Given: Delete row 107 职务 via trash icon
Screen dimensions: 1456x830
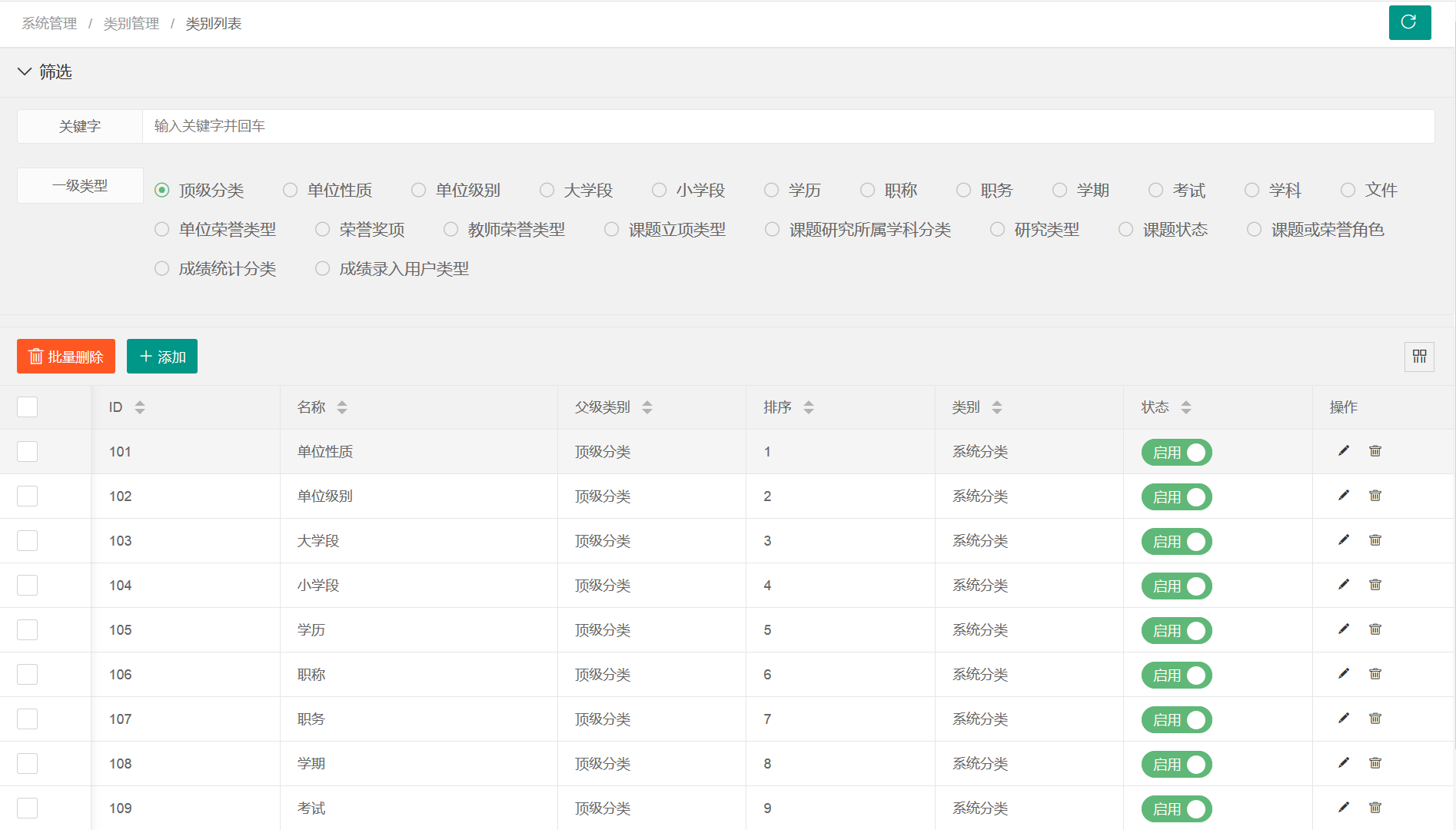Looking at the screenshot, I should point(1375,719).
